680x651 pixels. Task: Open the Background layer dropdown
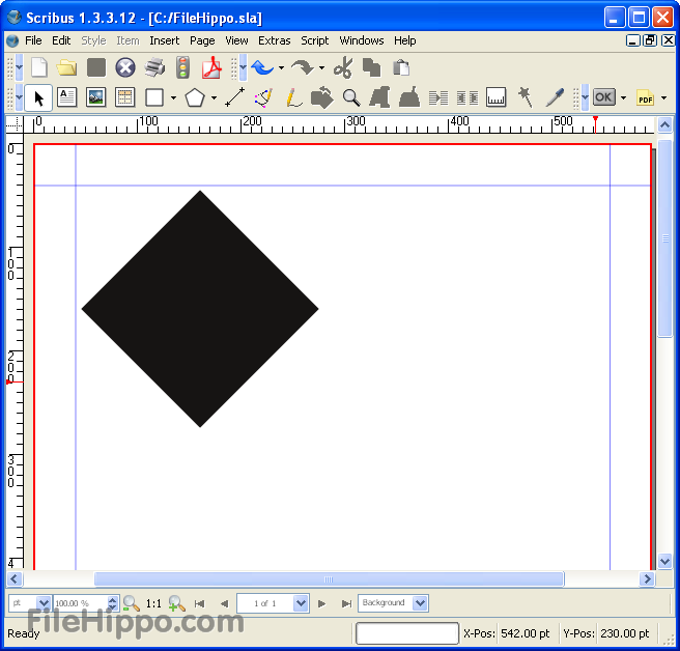[x=420, y=603]
